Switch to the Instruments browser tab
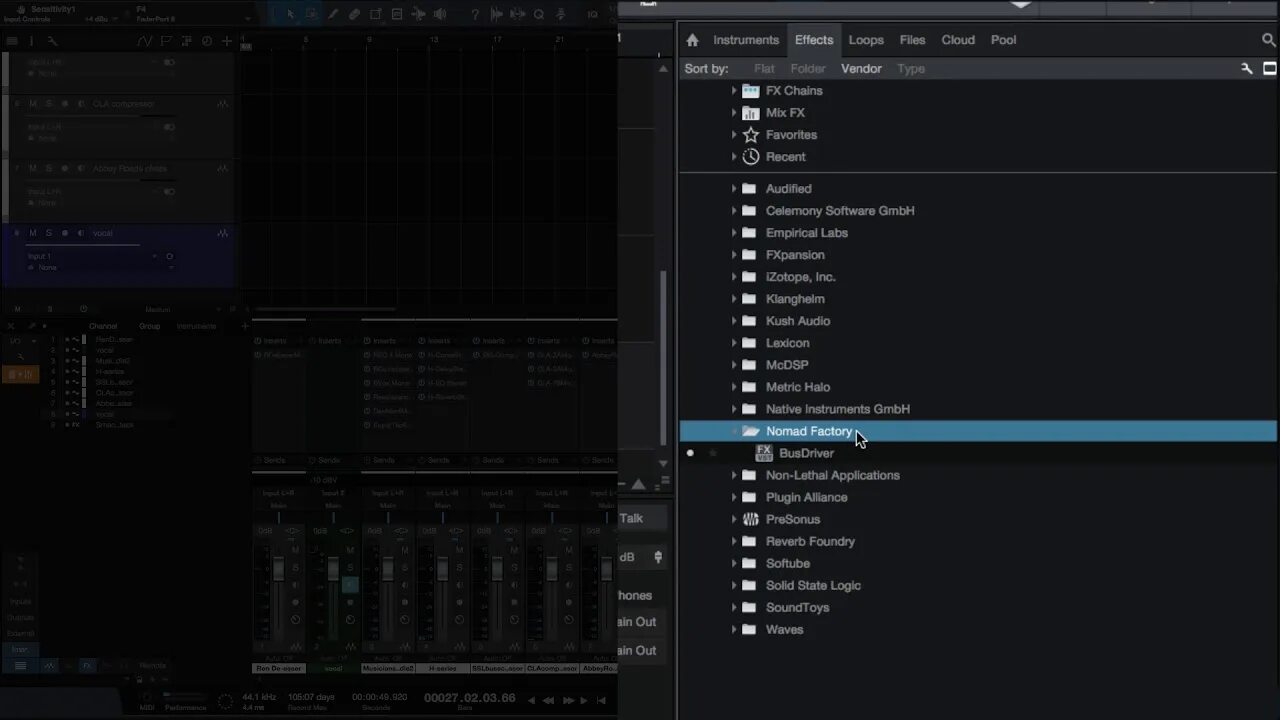The width and height of the screenshot is (1280, 720). click(746, 40)
